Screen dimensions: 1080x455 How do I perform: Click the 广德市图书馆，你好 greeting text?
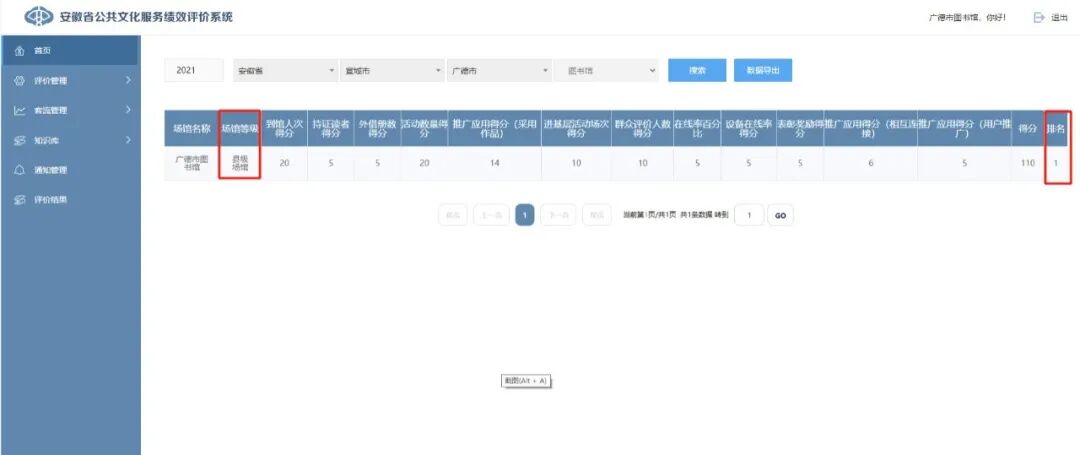click(967, 18)
